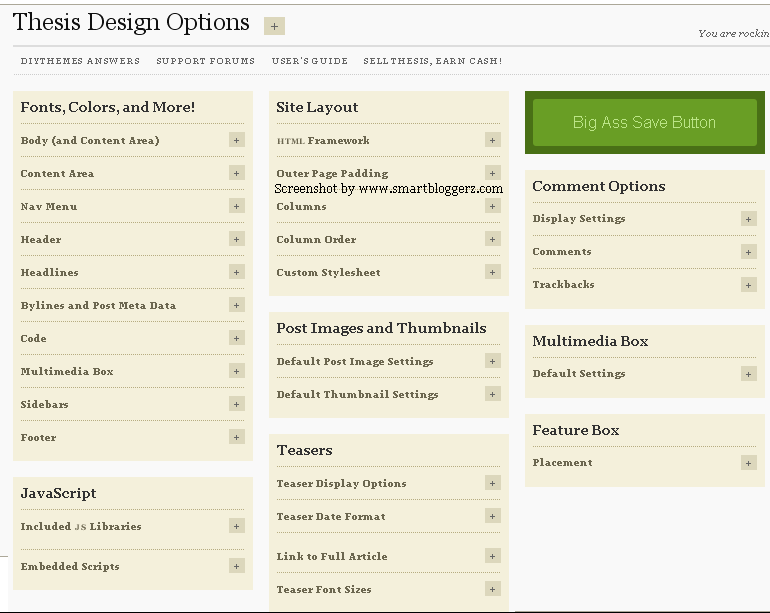This screenshot has width=770, height=613.
Task: Click the Footer label
Action: pyautogui.click(x=38, y=437)
